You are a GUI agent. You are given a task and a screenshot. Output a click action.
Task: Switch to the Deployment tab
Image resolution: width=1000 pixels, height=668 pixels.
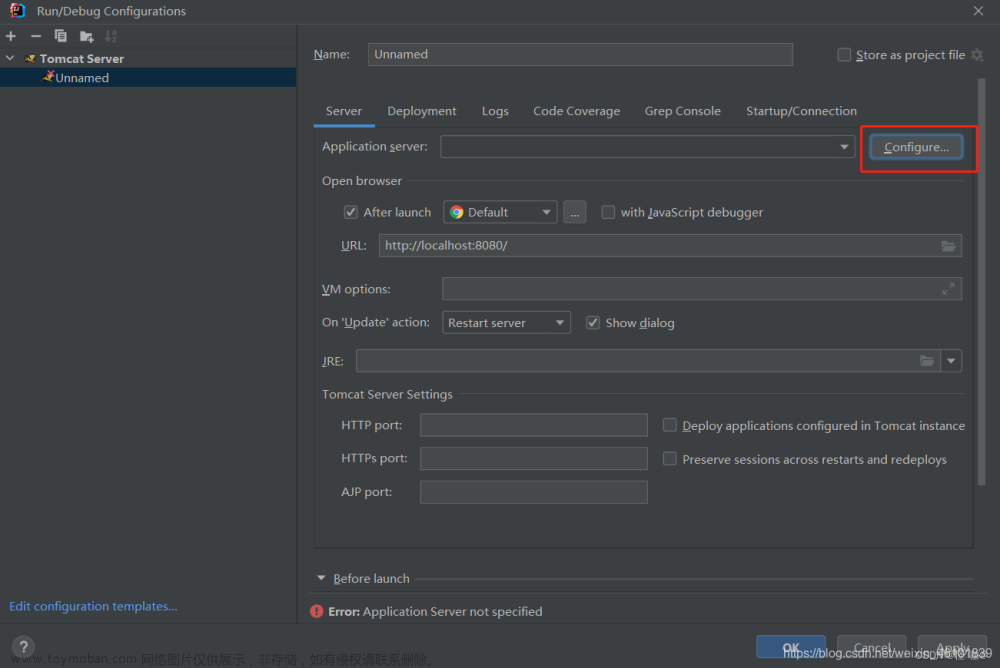[422, 111]
